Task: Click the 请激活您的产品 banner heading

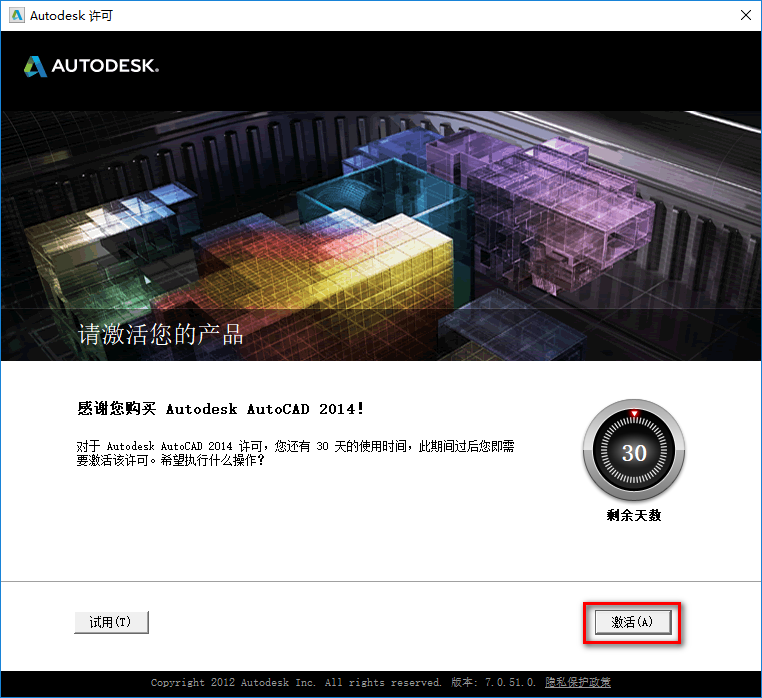Action: (161, 334)
